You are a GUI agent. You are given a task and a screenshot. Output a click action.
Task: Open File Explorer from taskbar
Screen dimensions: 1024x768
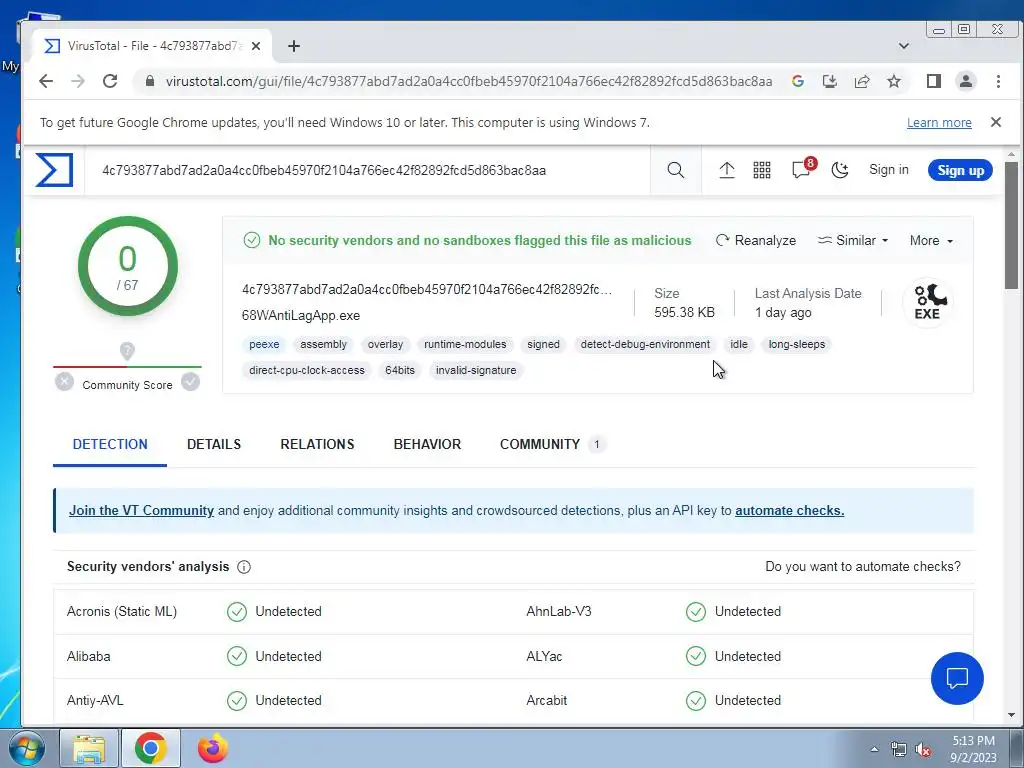[89, 748]
